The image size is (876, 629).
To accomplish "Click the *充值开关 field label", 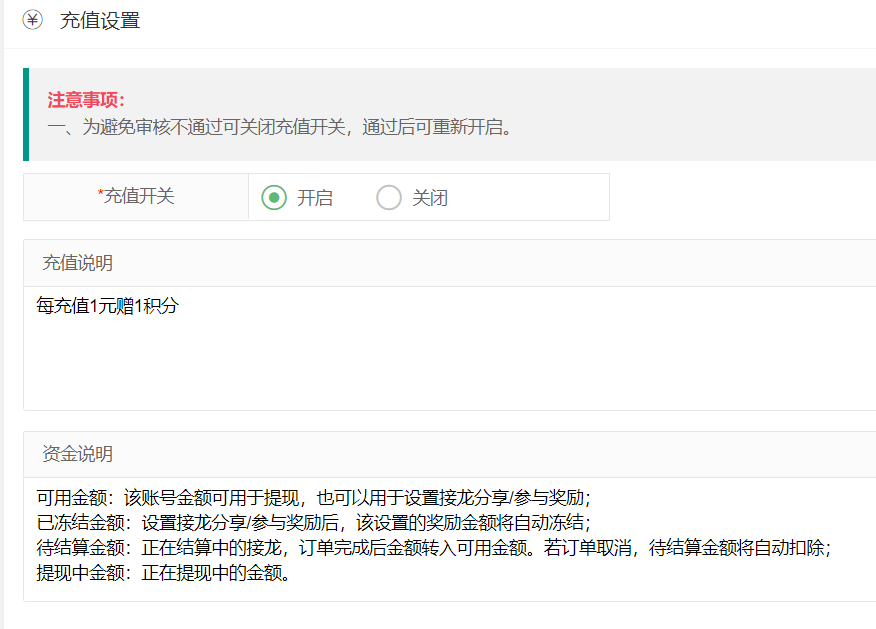I will 136,196.
